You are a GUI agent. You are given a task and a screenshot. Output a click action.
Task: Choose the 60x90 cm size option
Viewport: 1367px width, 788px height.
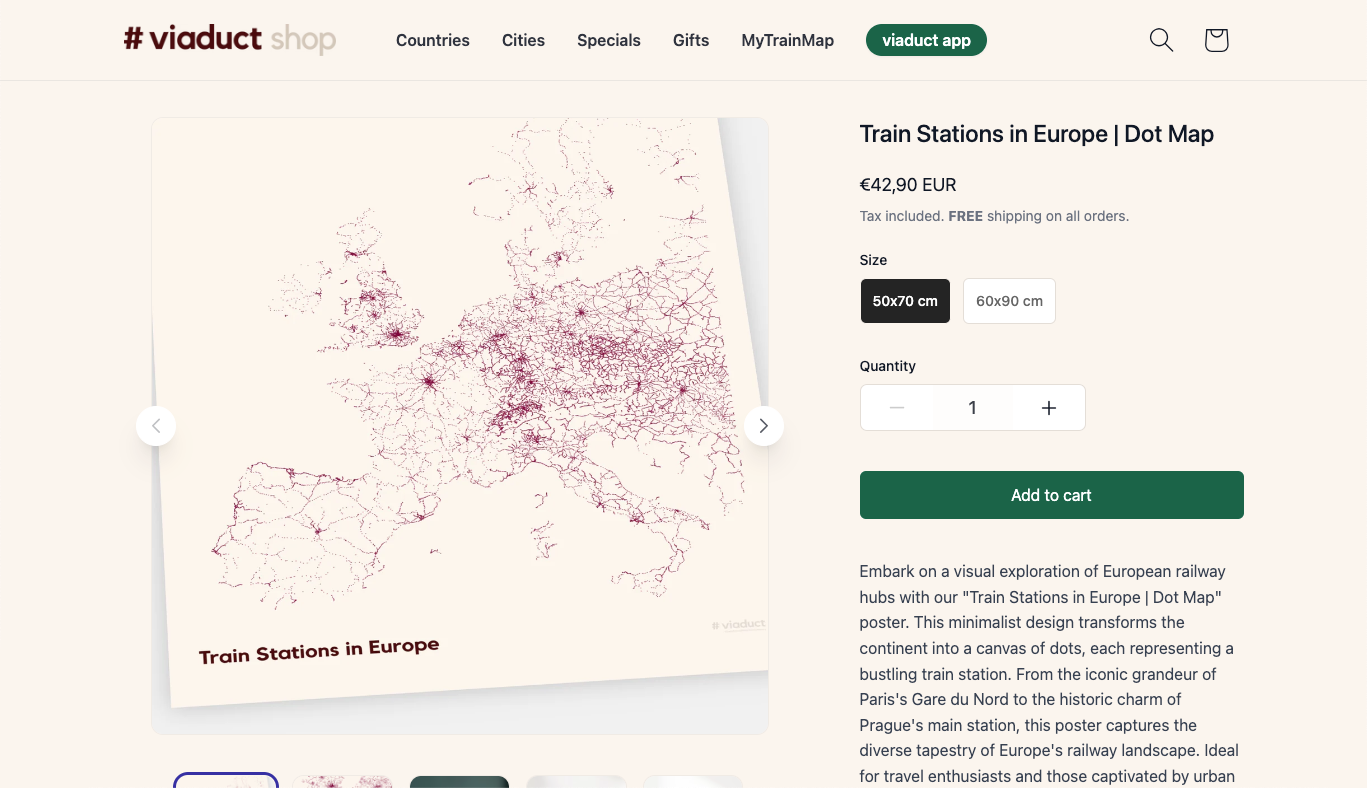pos(1009,301)
